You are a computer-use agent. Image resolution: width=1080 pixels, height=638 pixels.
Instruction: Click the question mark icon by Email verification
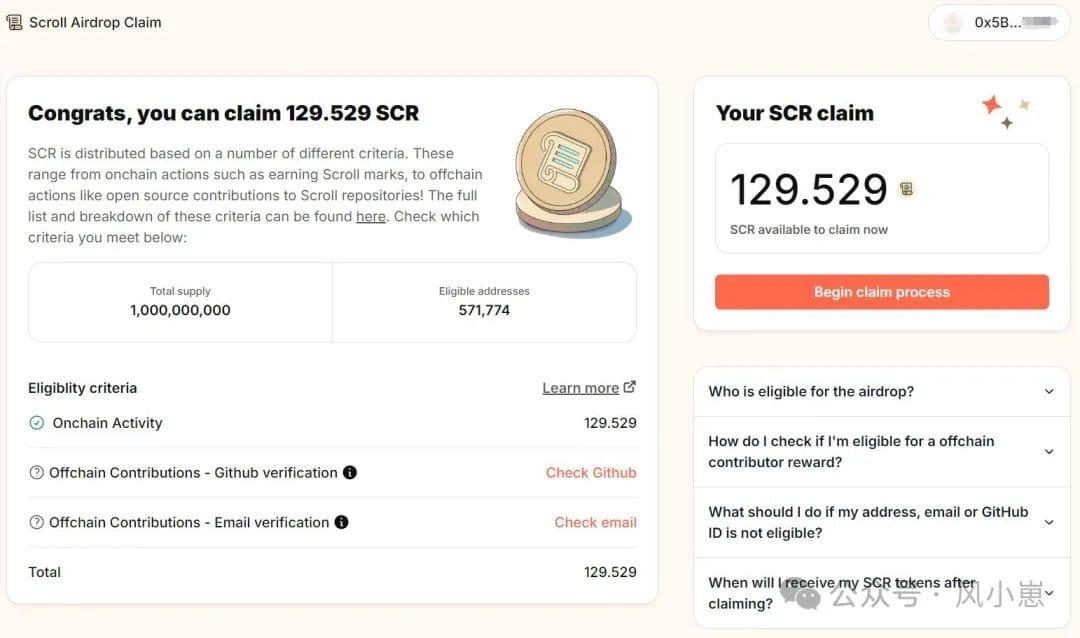click(37, 522)
